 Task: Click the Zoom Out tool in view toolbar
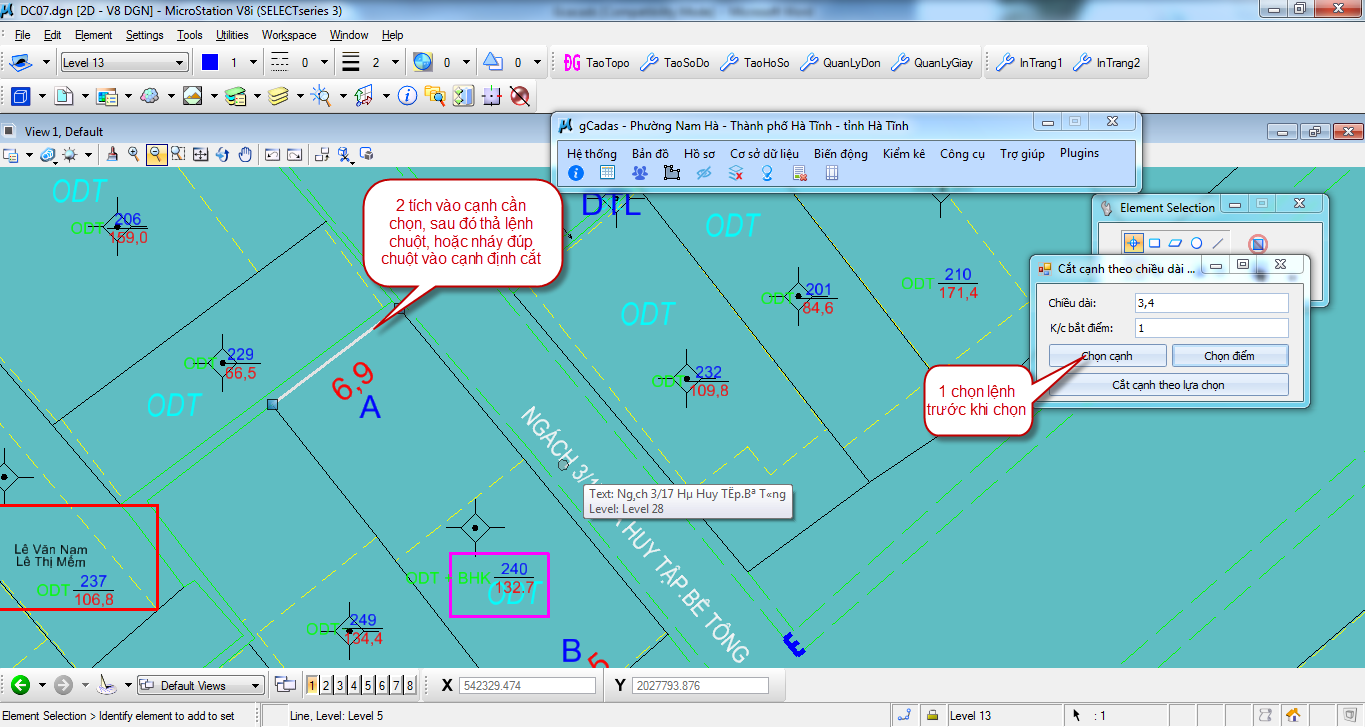tap(157, 154)
